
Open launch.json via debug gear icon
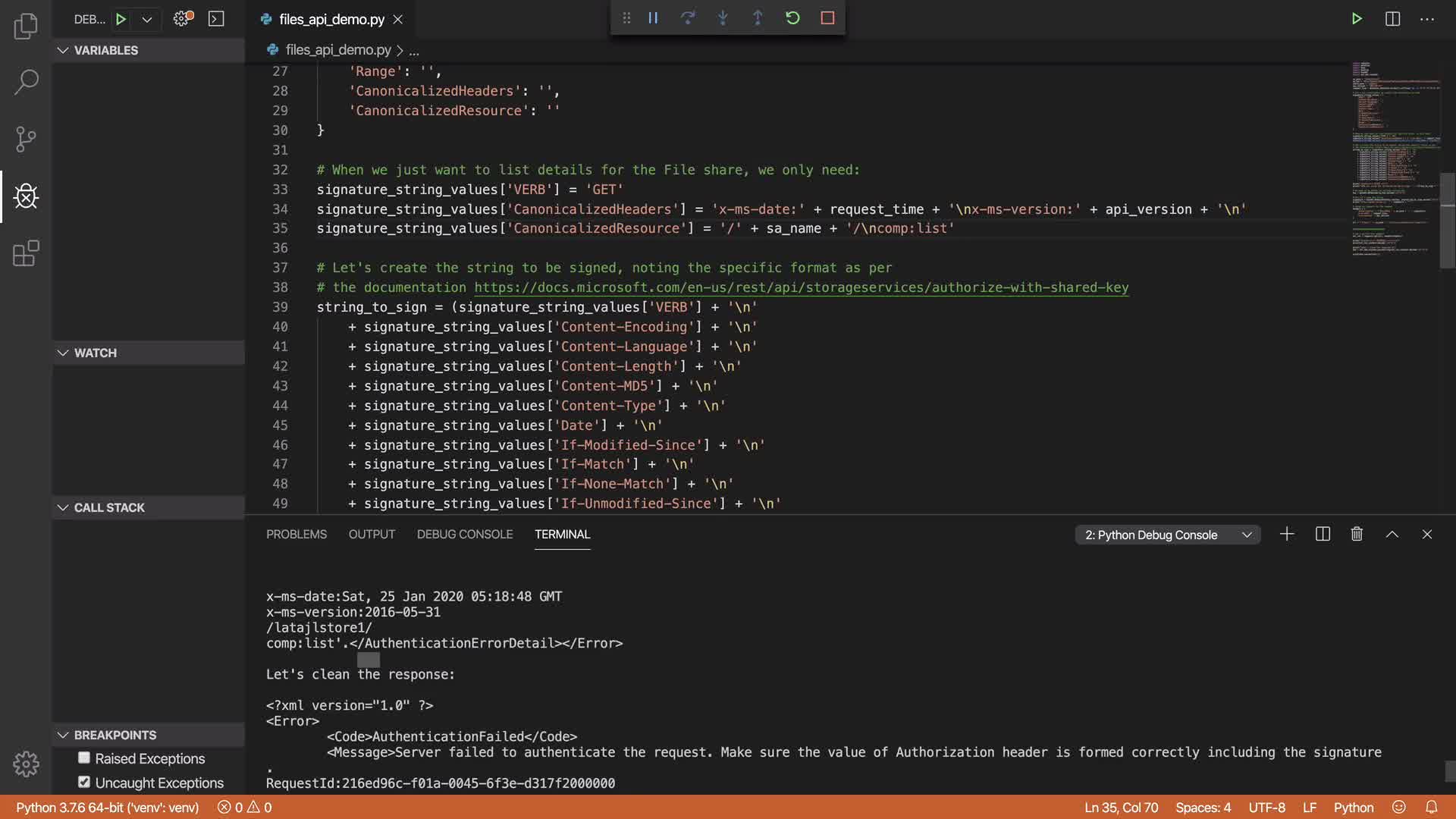coord(182,19)
